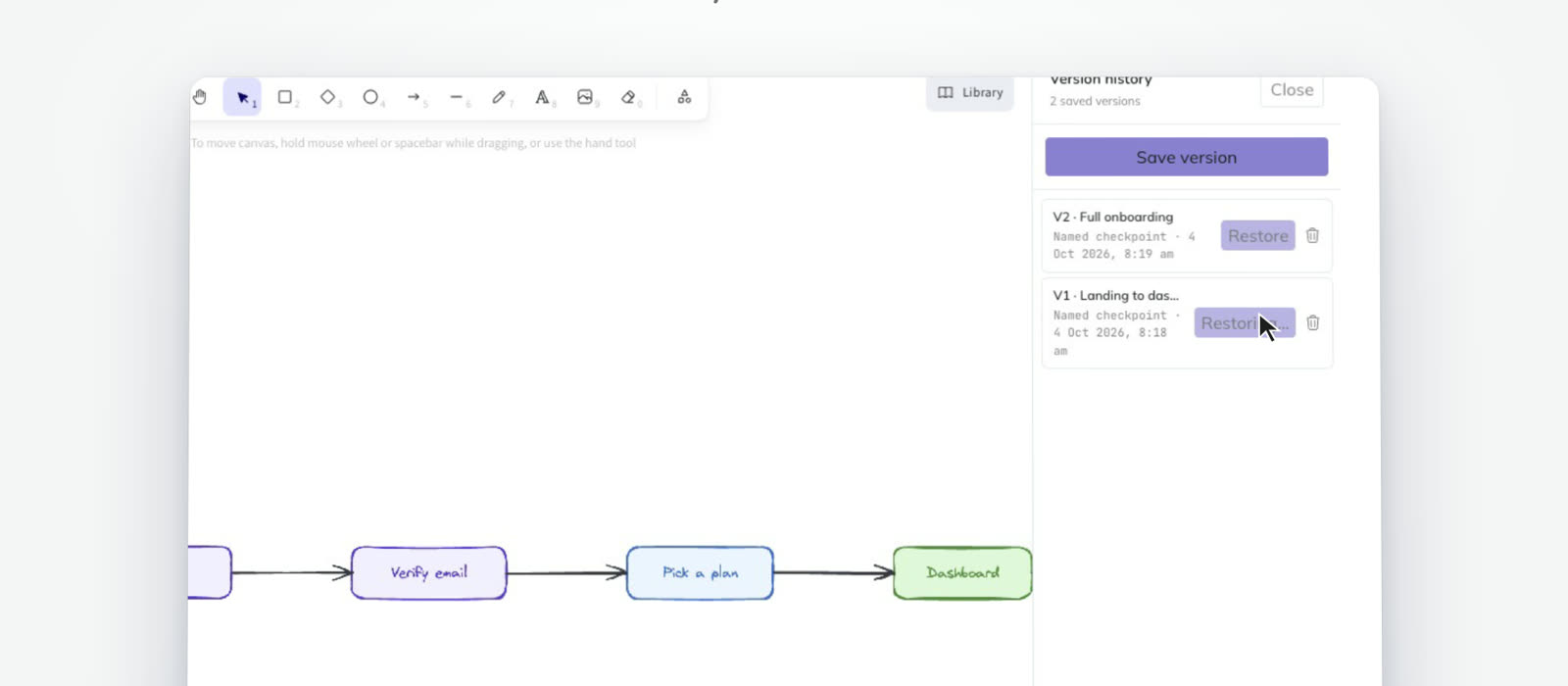Select the Text tool
The height and width of the screenshot is (686, 1568).
tap(542, 97)
